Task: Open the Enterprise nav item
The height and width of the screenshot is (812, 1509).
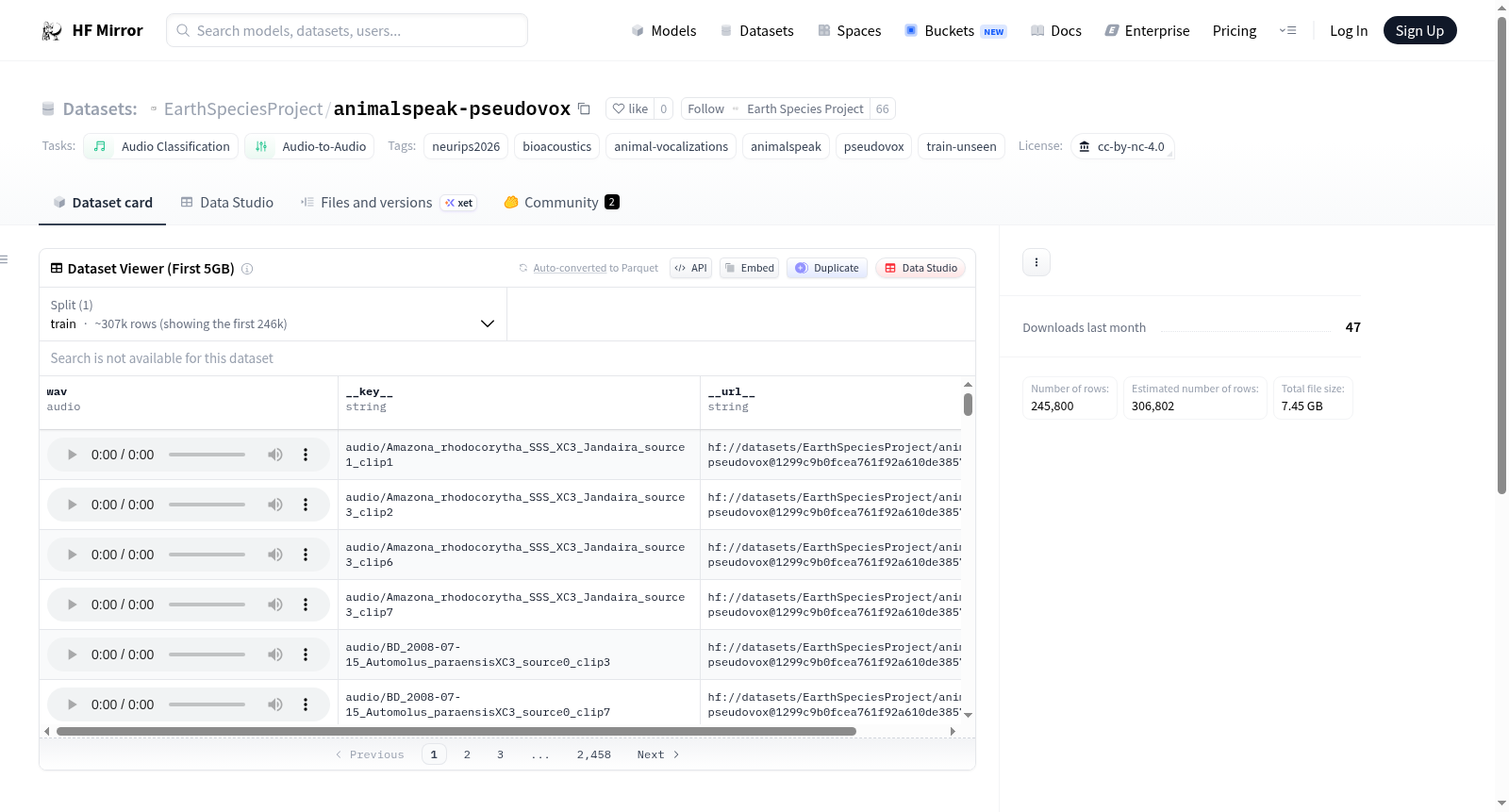Action: (1147, 31)
